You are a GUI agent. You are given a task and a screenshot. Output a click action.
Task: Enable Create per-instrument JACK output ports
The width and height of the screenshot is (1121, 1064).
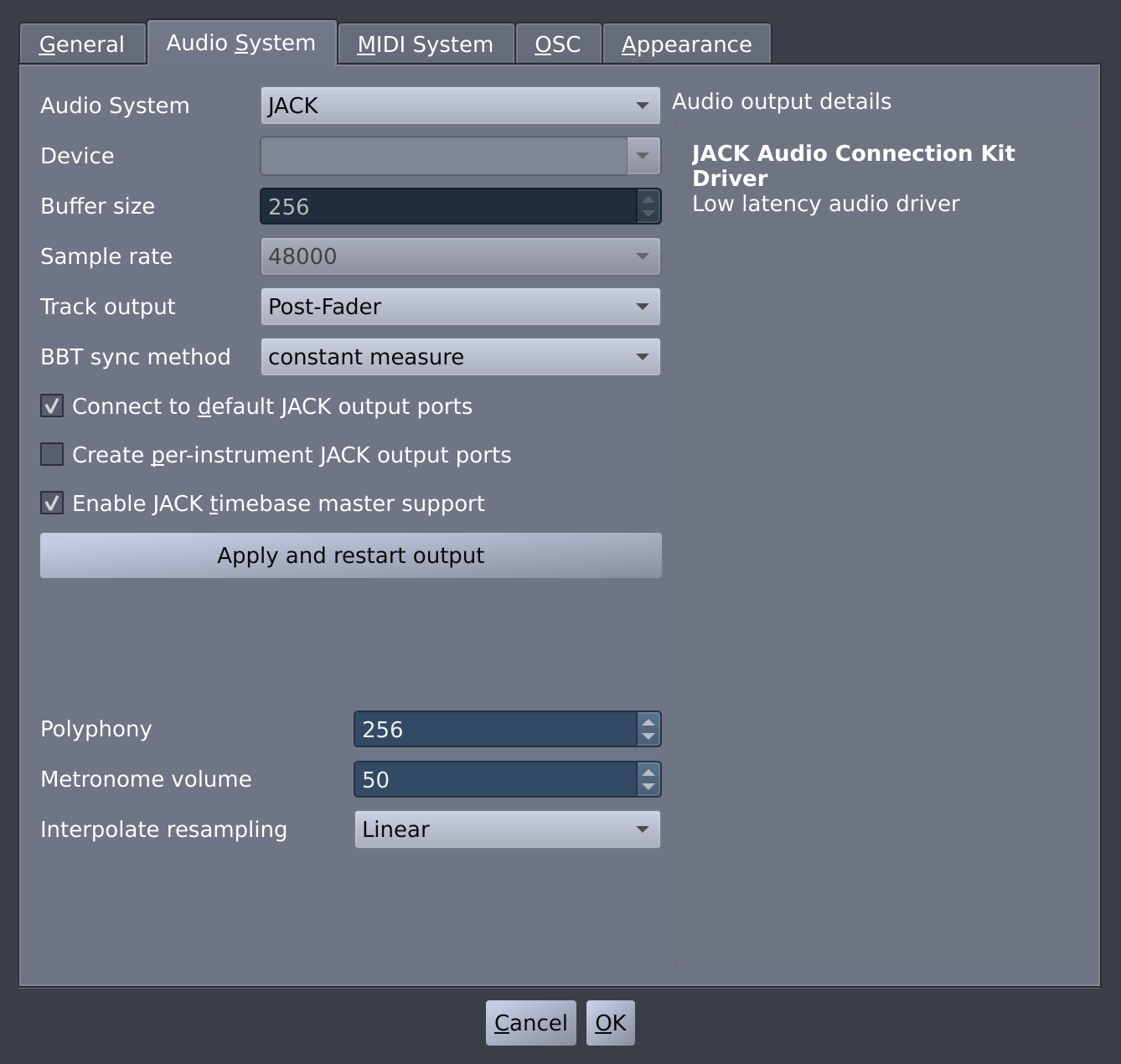(51, 454)
